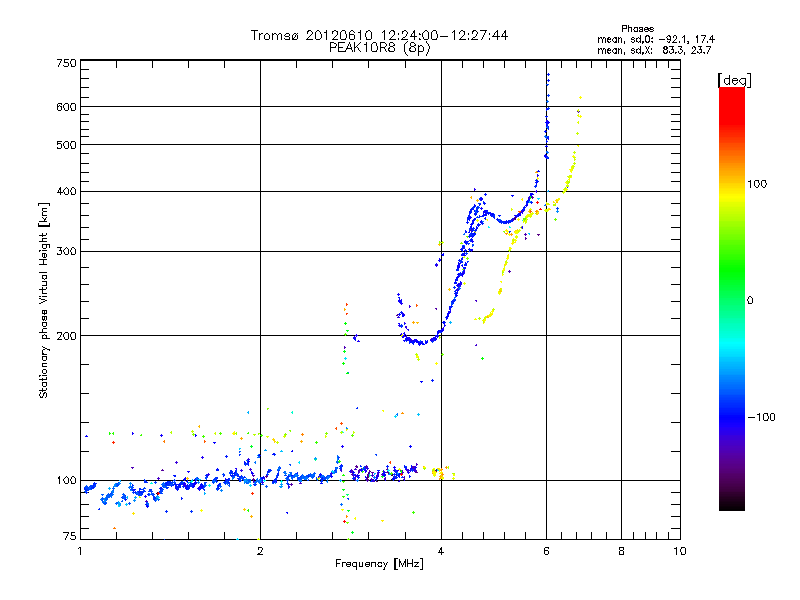
Task: Click the y-axis tick label '75'
Action: 70,536
